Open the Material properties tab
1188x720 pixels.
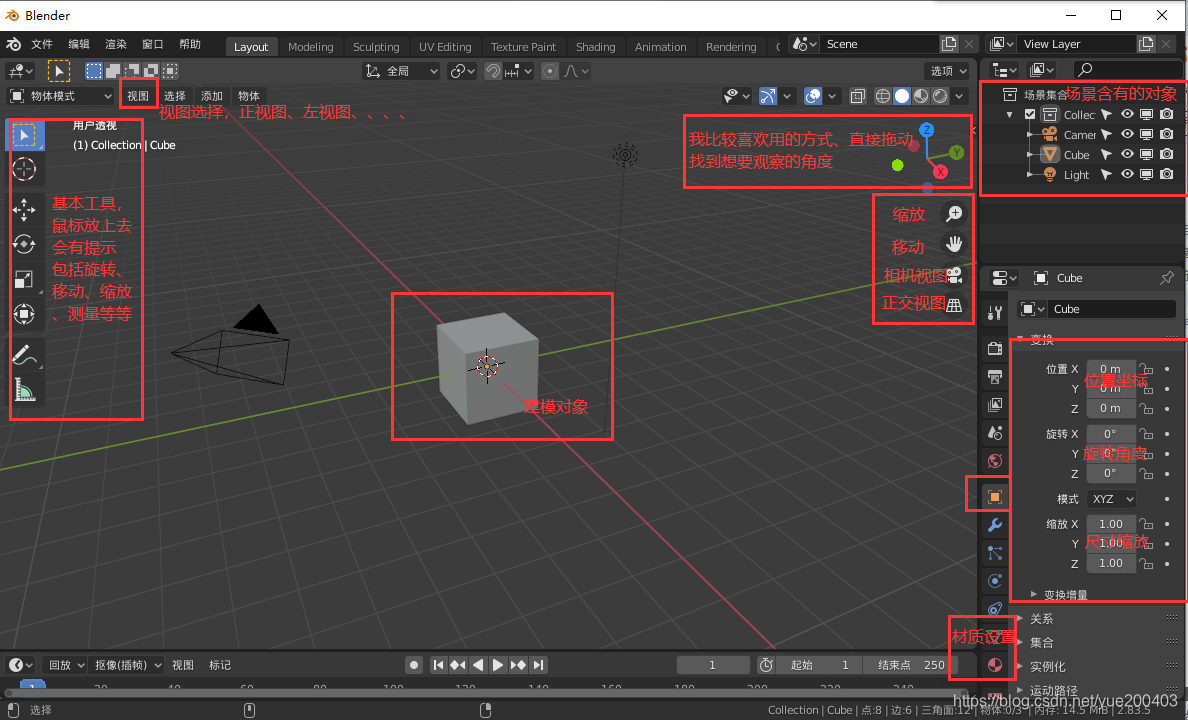[995, 665]
